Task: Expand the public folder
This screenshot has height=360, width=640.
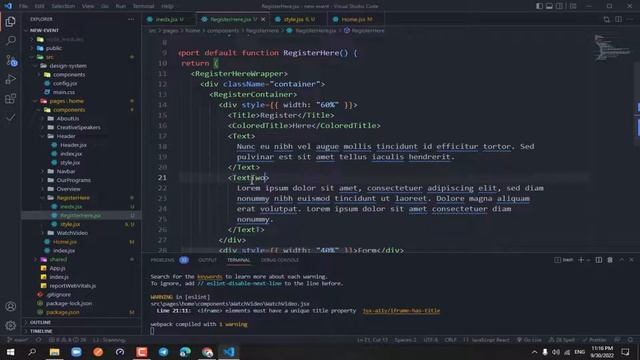Action: tap(53, 48)
